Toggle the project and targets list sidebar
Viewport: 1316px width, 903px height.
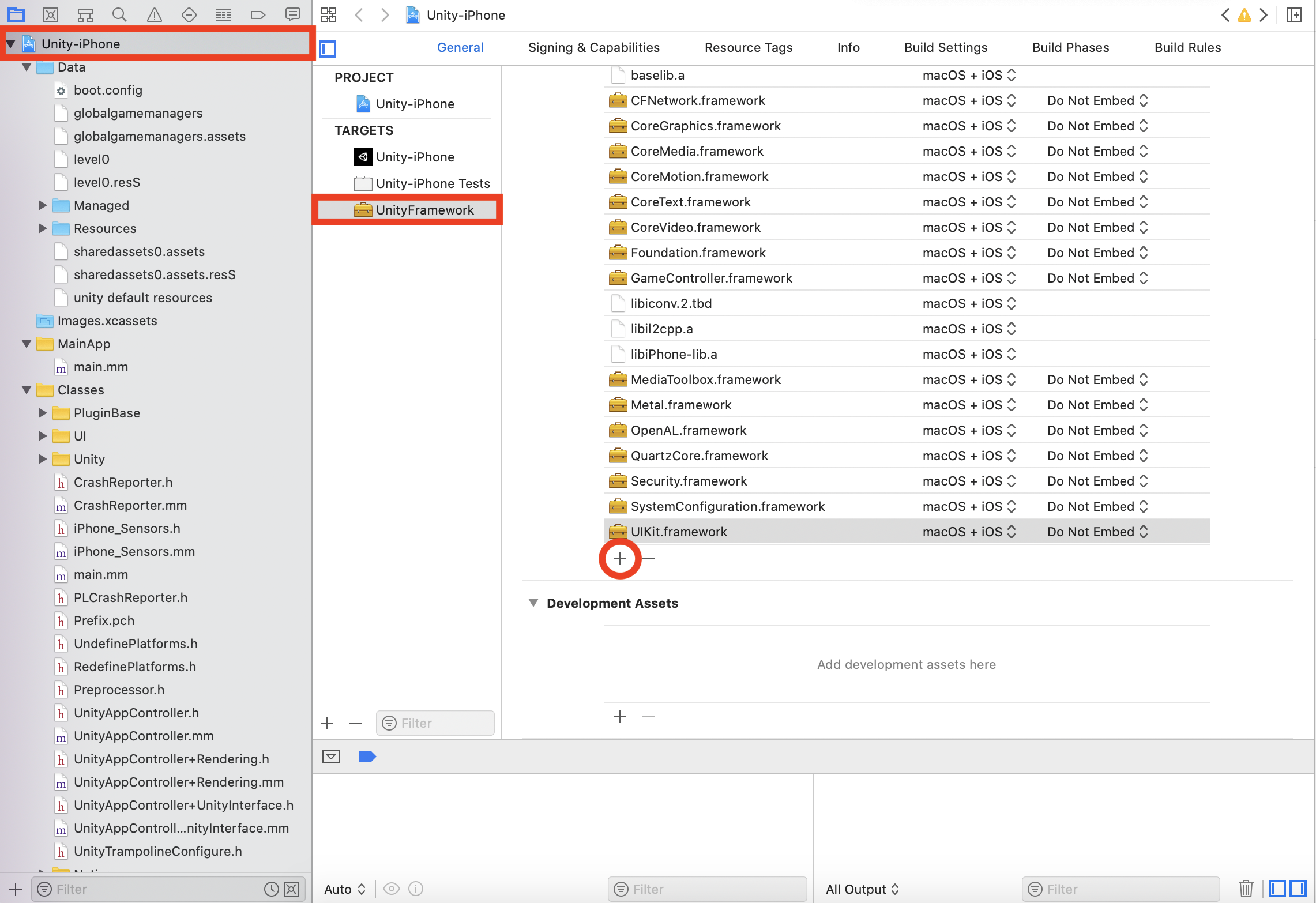(328, 49)
